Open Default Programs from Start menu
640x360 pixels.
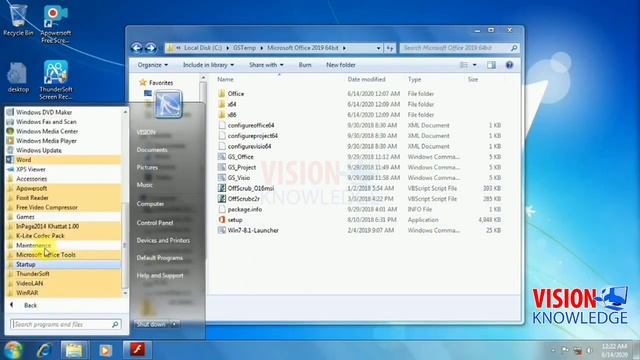tap(160, 258)
